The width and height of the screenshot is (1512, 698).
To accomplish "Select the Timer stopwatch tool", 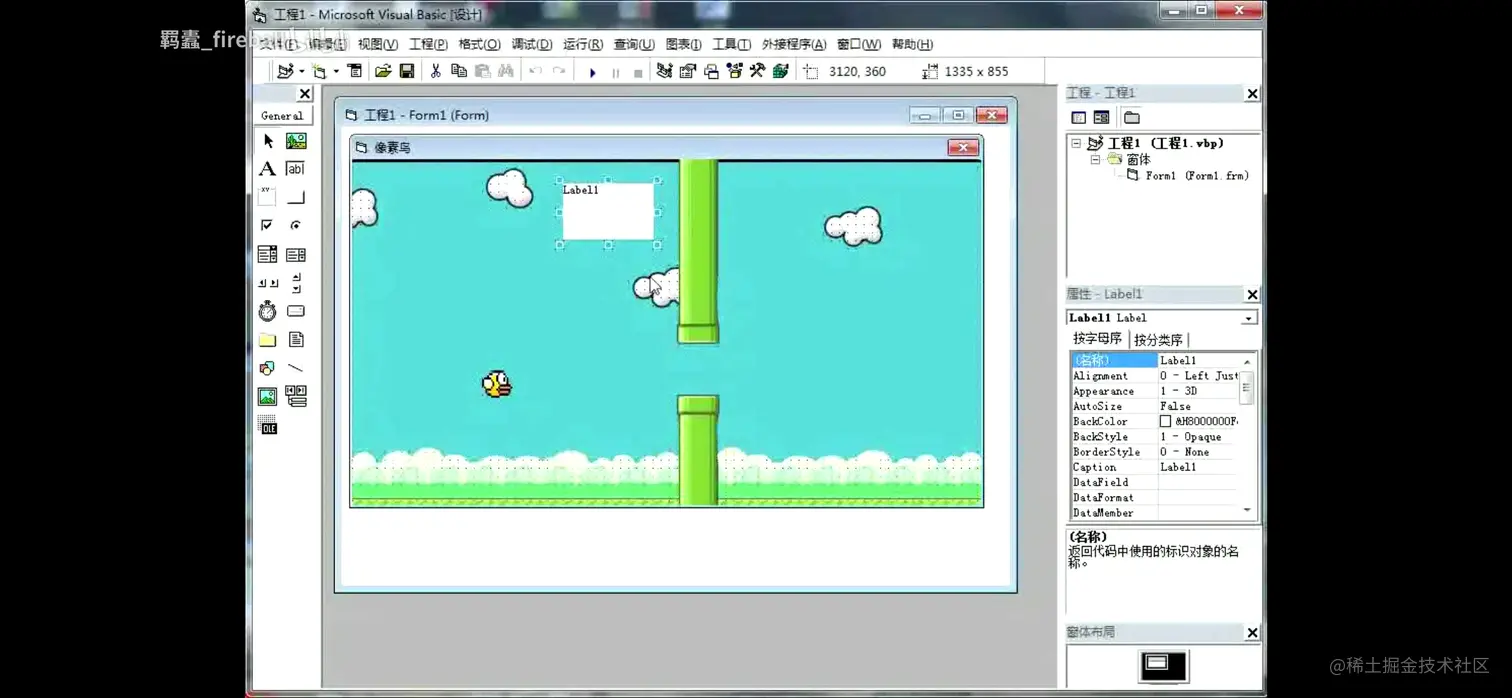I will [x=268, y=311].
